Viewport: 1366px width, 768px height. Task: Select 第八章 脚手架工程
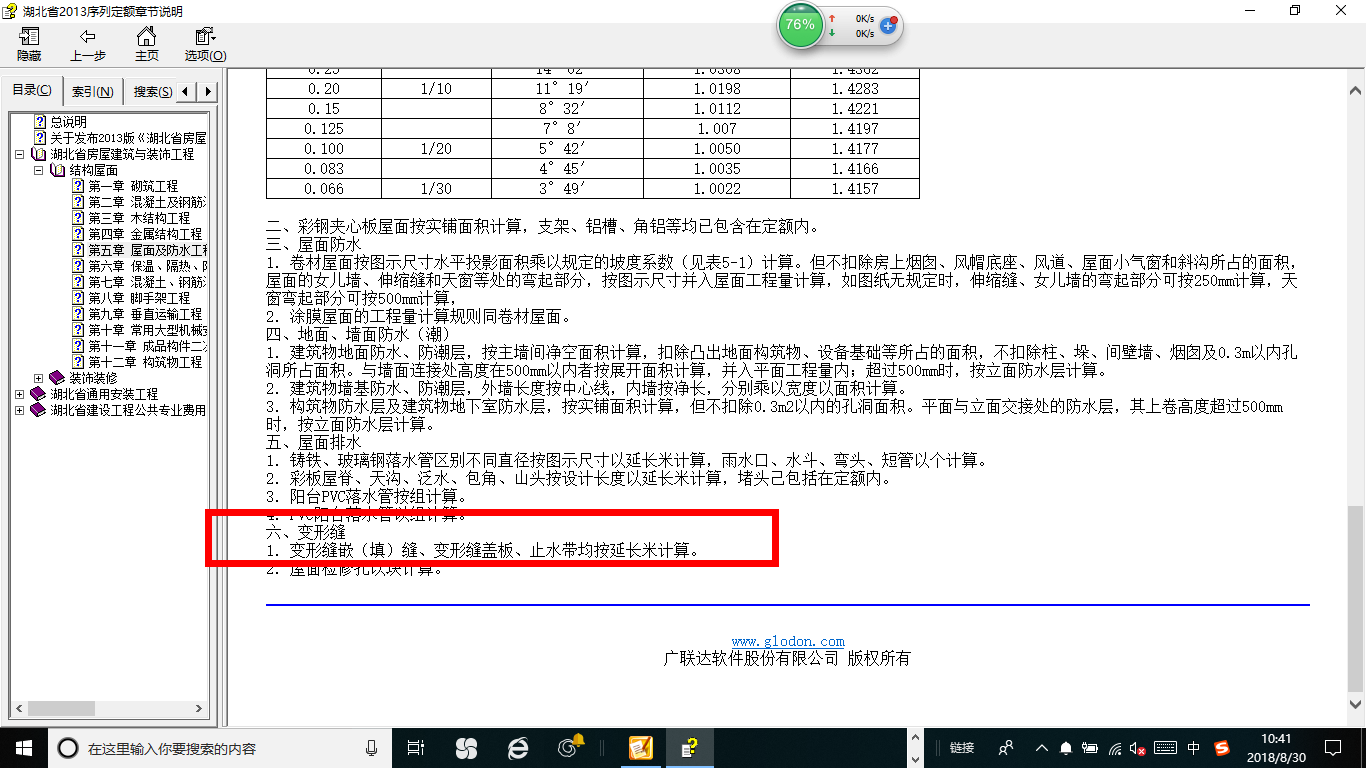click(139, 298)
